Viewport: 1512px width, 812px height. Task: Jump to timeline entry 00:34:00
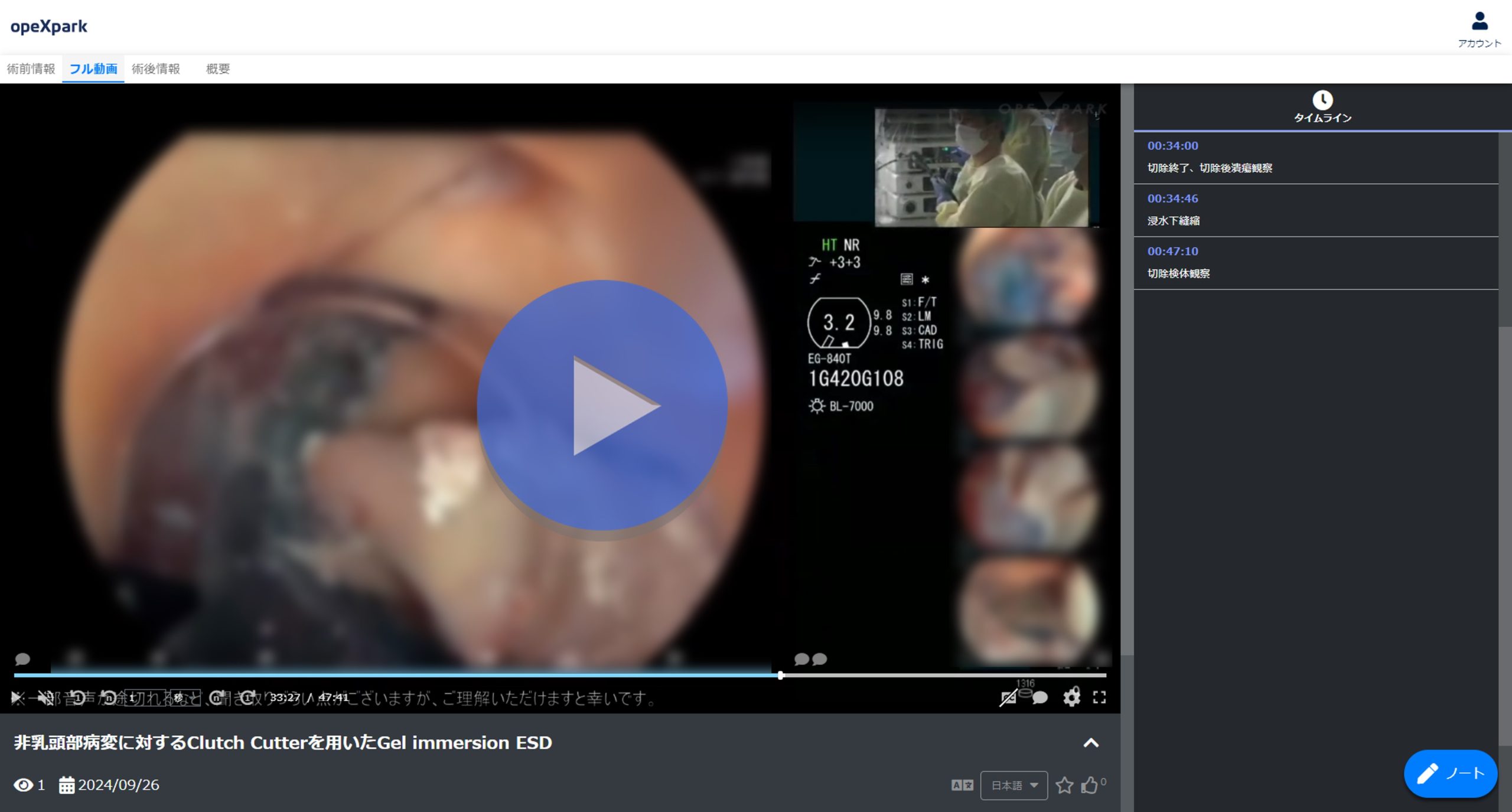[1172, 146]
